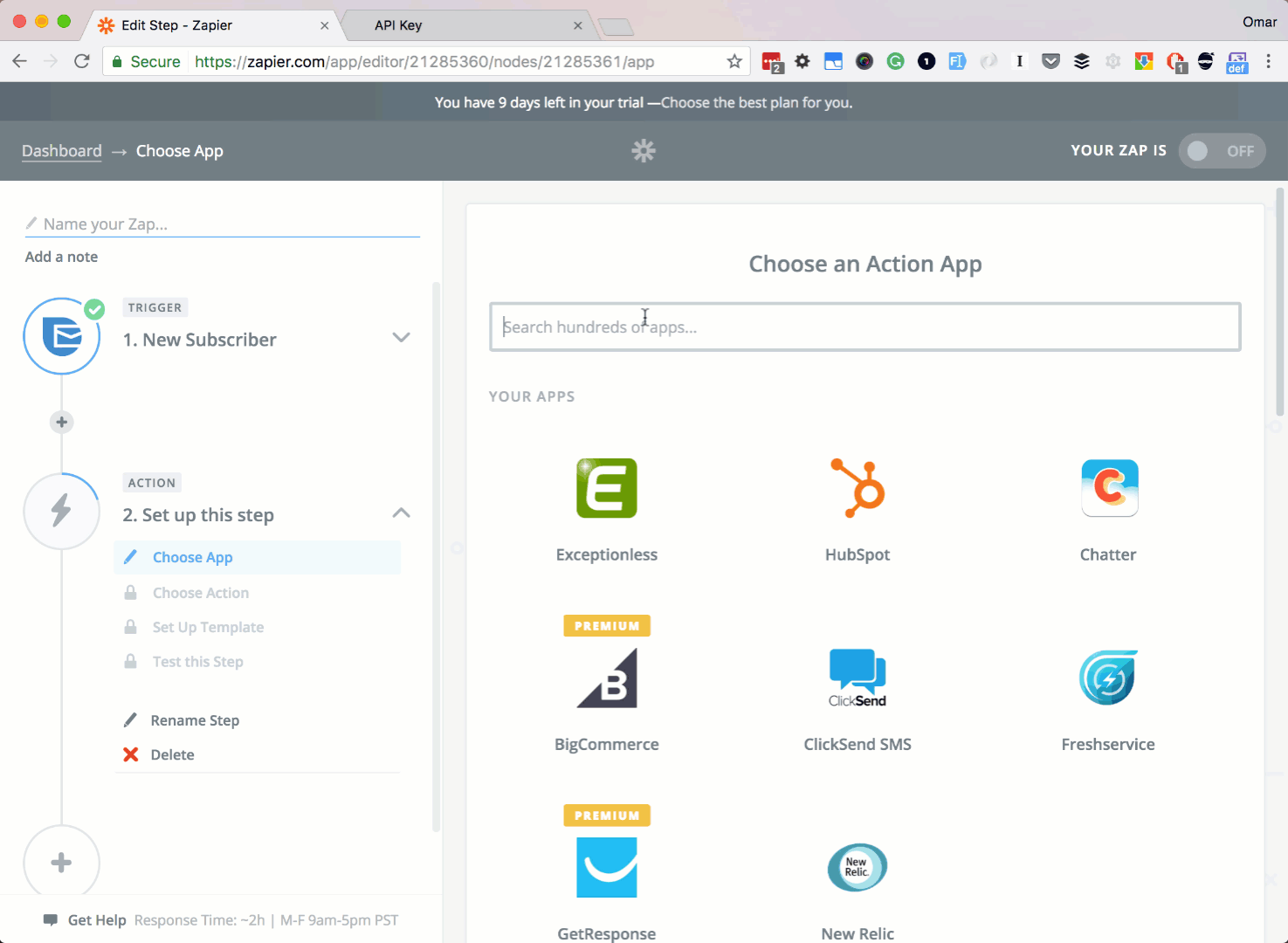1288x943 pixels.
Task: Select the Freshservice app icon
Action: point(1108,678)
